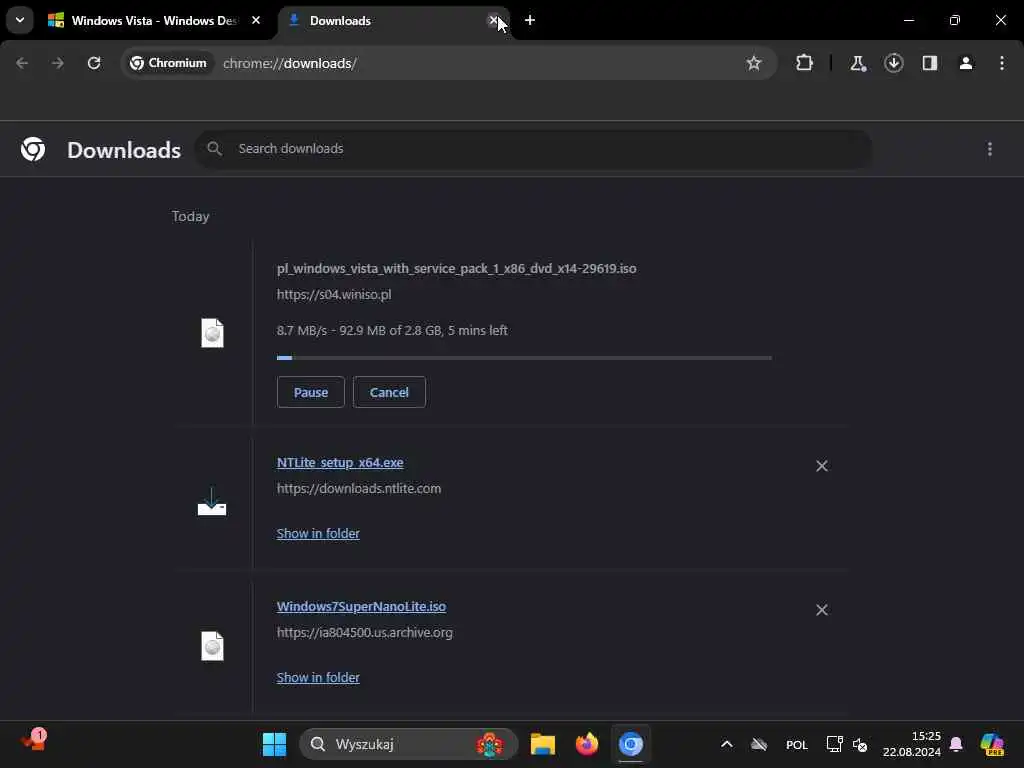The width and height of the screenshot is (1024, 768).
Task: Bookmark this page with the star icon
Action: tap(754, 63)
